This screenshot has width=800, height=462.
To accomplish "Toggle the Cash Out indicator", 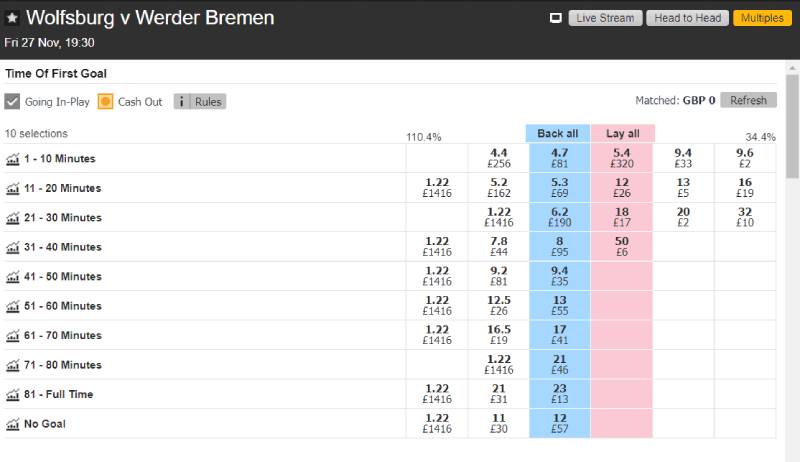I will (x=106, y=101).
